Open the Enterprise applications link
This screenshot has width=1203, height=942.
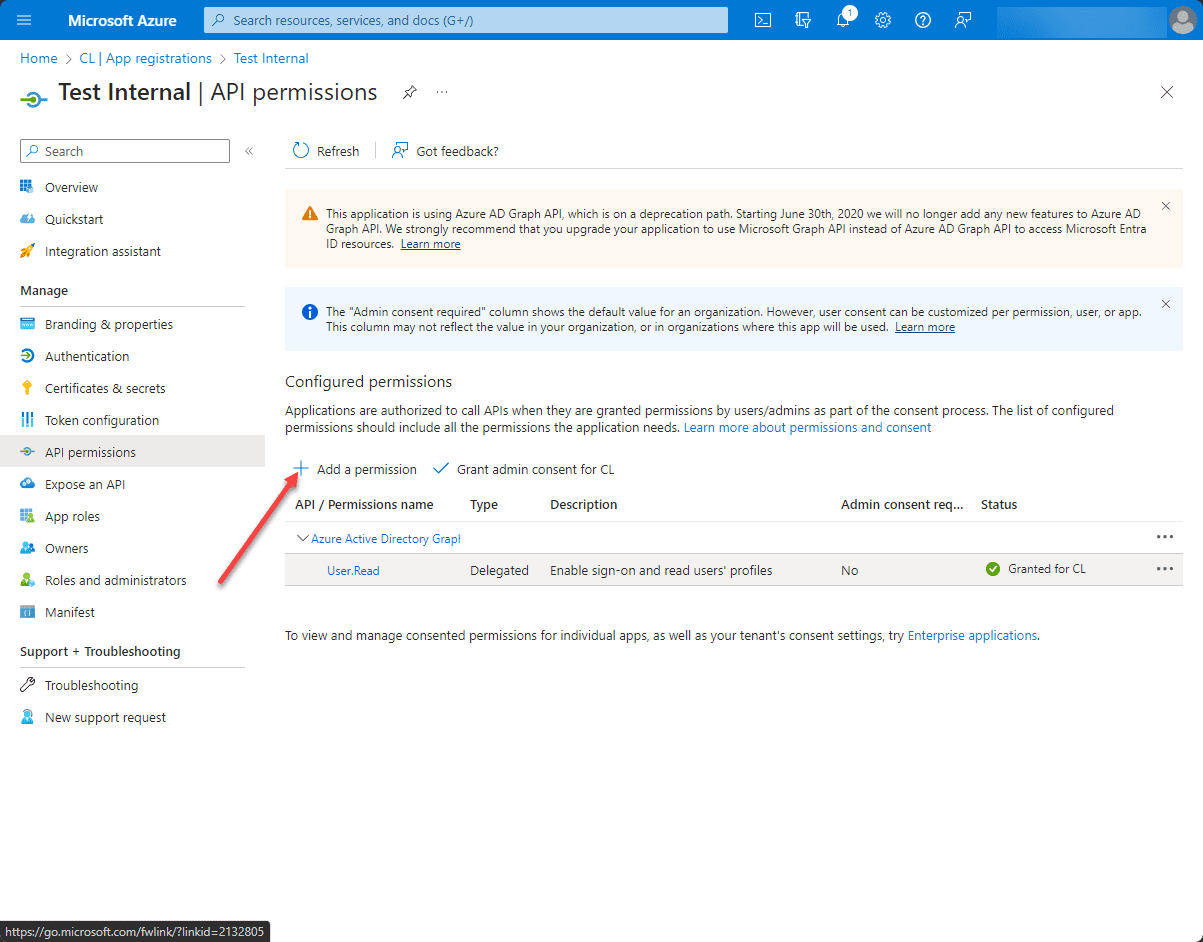pos(972,635)
